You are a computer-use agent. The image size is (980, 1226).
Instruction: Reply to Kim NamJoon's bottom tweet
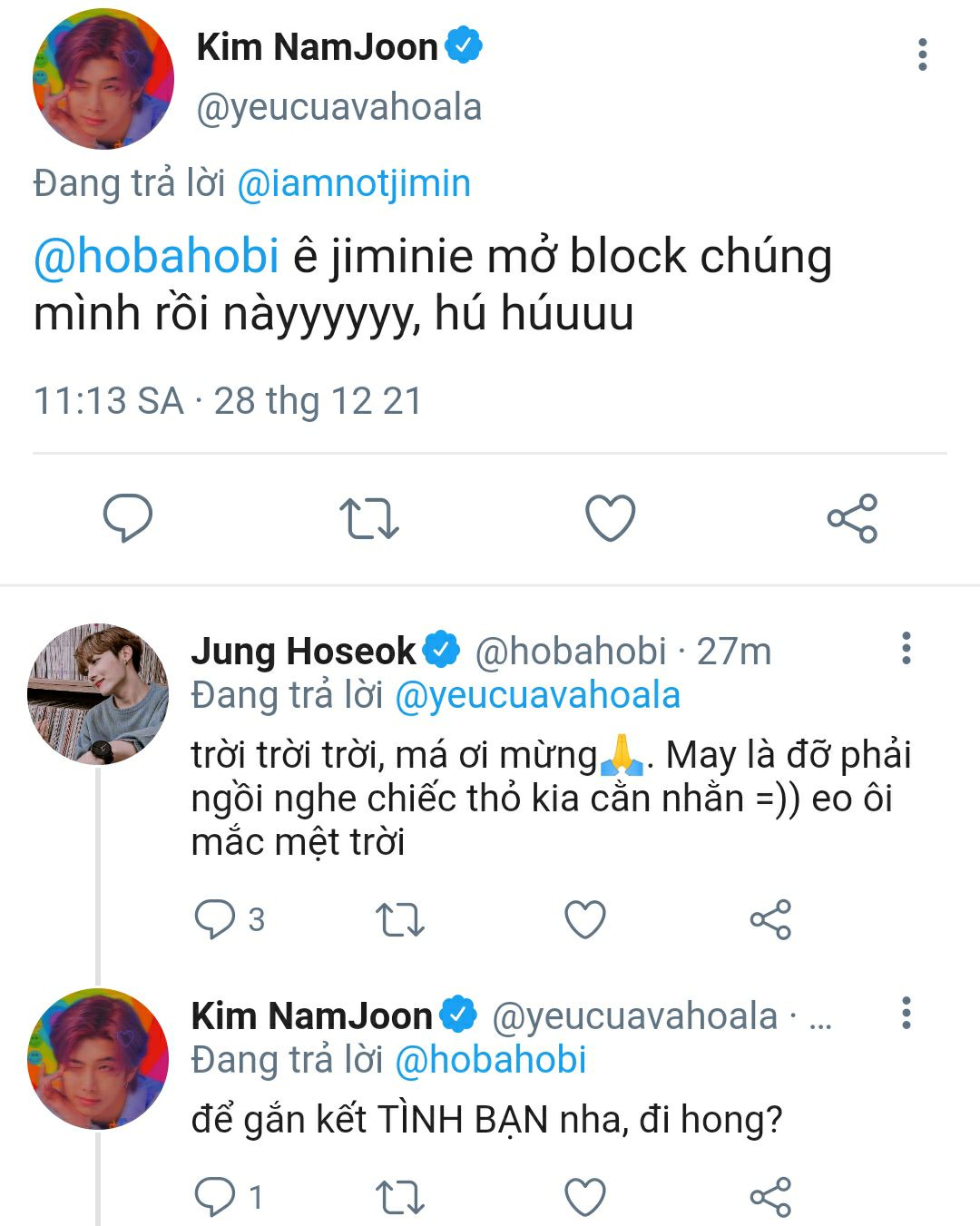pyautogui.click(x=230, y=1197)
